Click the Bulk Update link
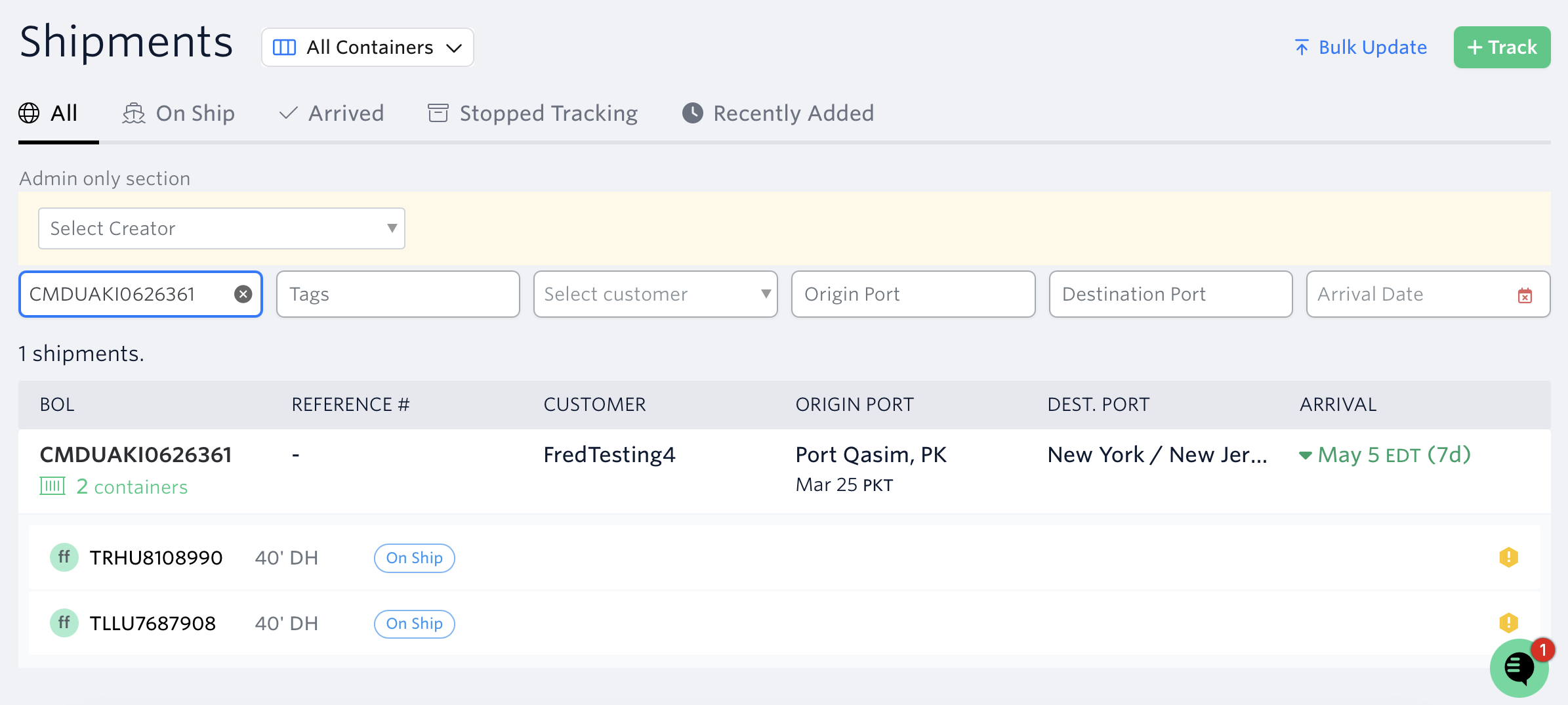1568x705 pixels. (x=1361, y=47)
